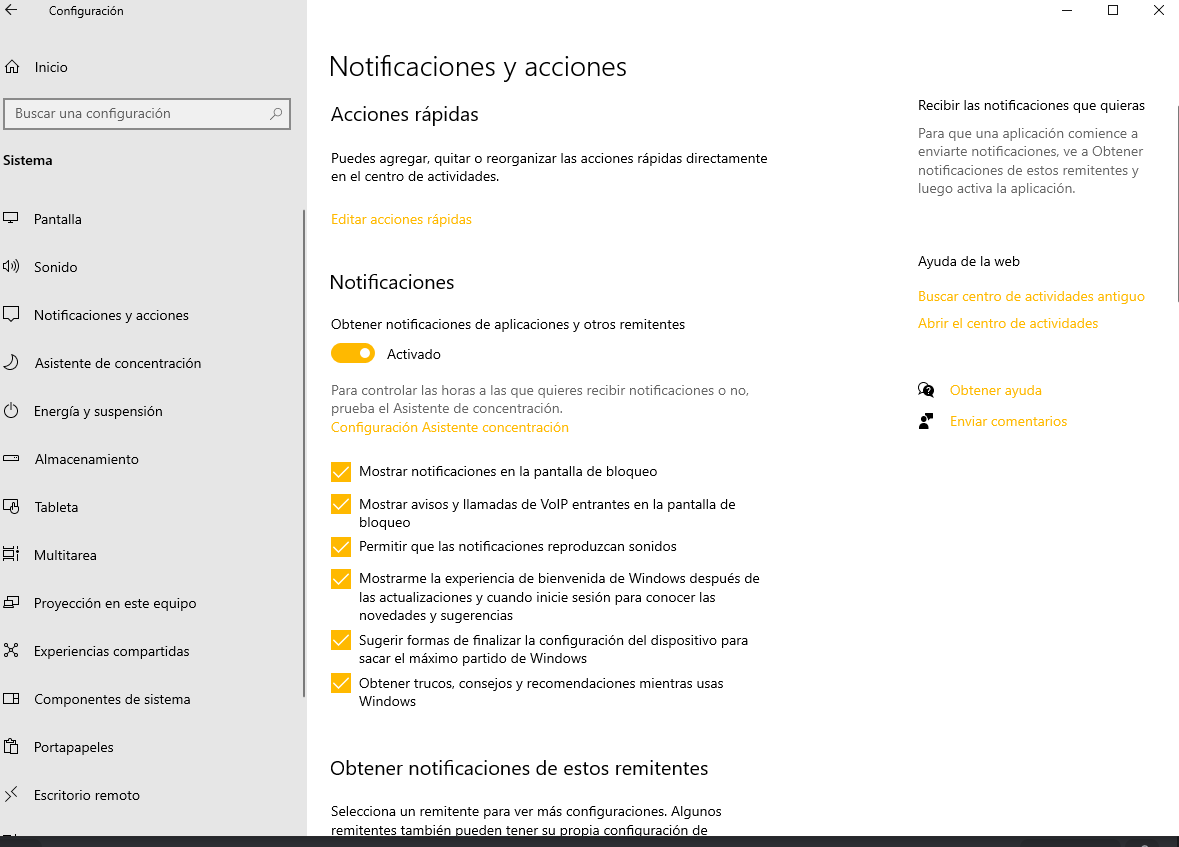Focus the Buscar una configuración field

point(147,114)
